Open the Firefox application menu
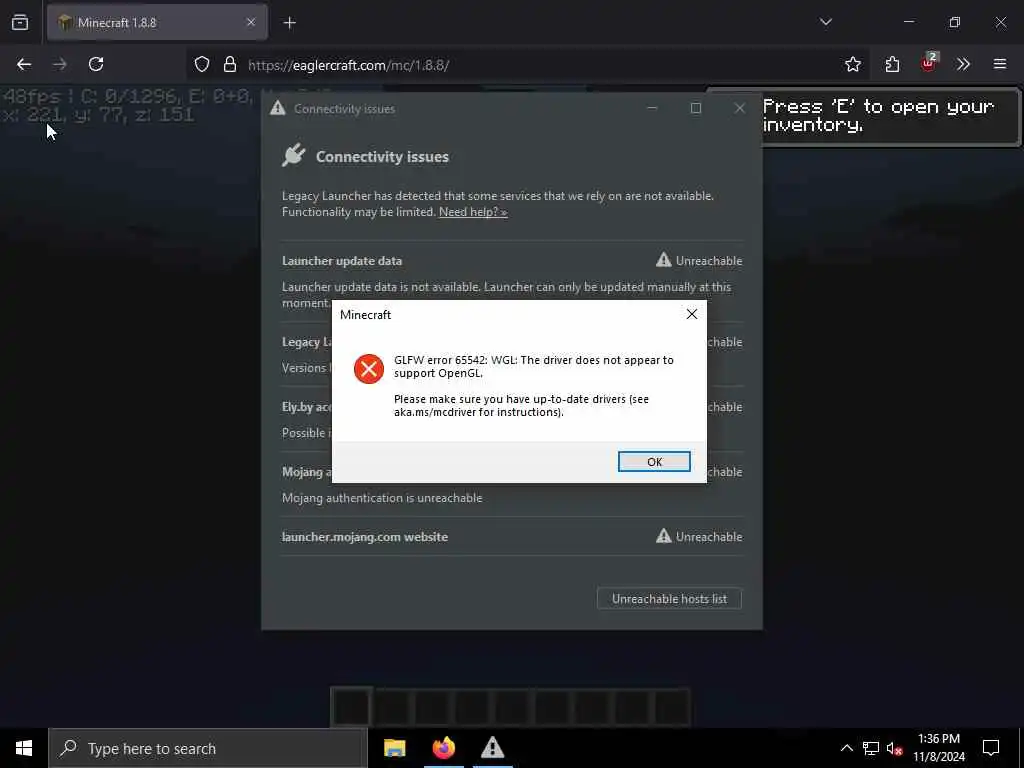This screenshot has width=1024, height=768. point(1000,64)
